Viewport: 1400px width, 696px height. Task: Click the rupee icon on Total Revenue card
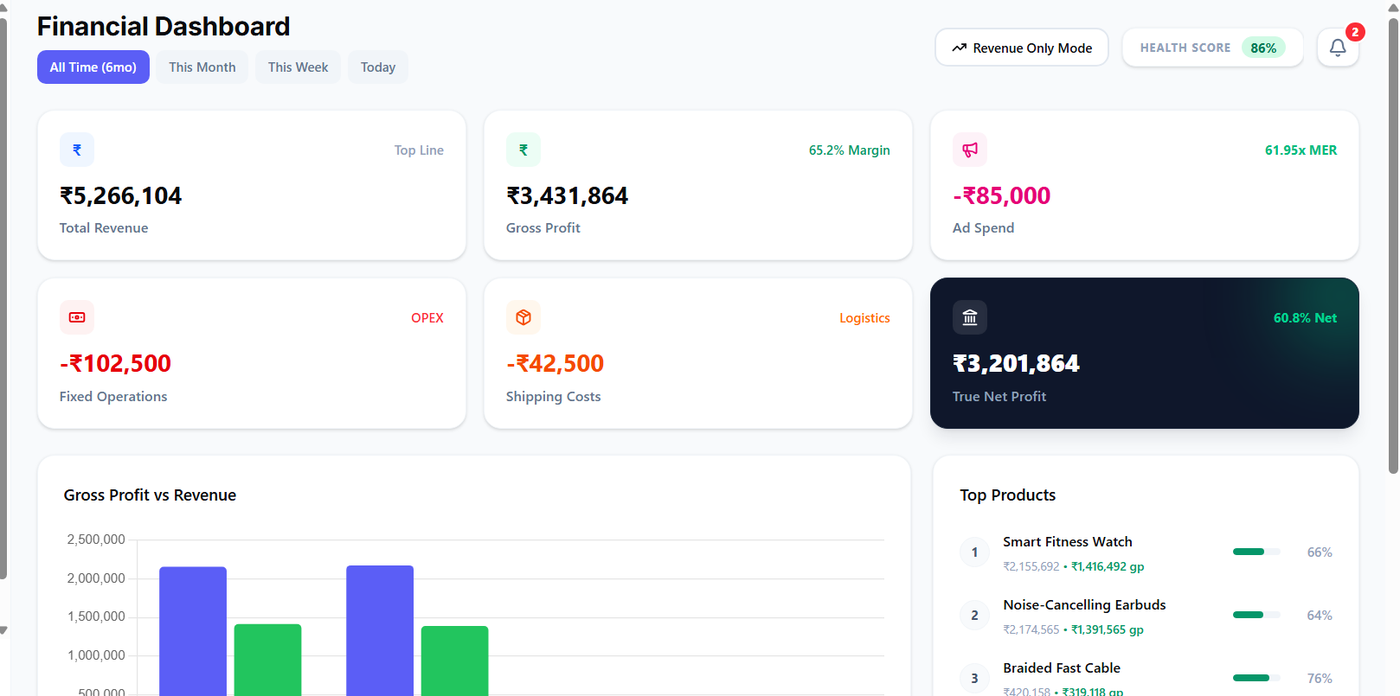77,150
